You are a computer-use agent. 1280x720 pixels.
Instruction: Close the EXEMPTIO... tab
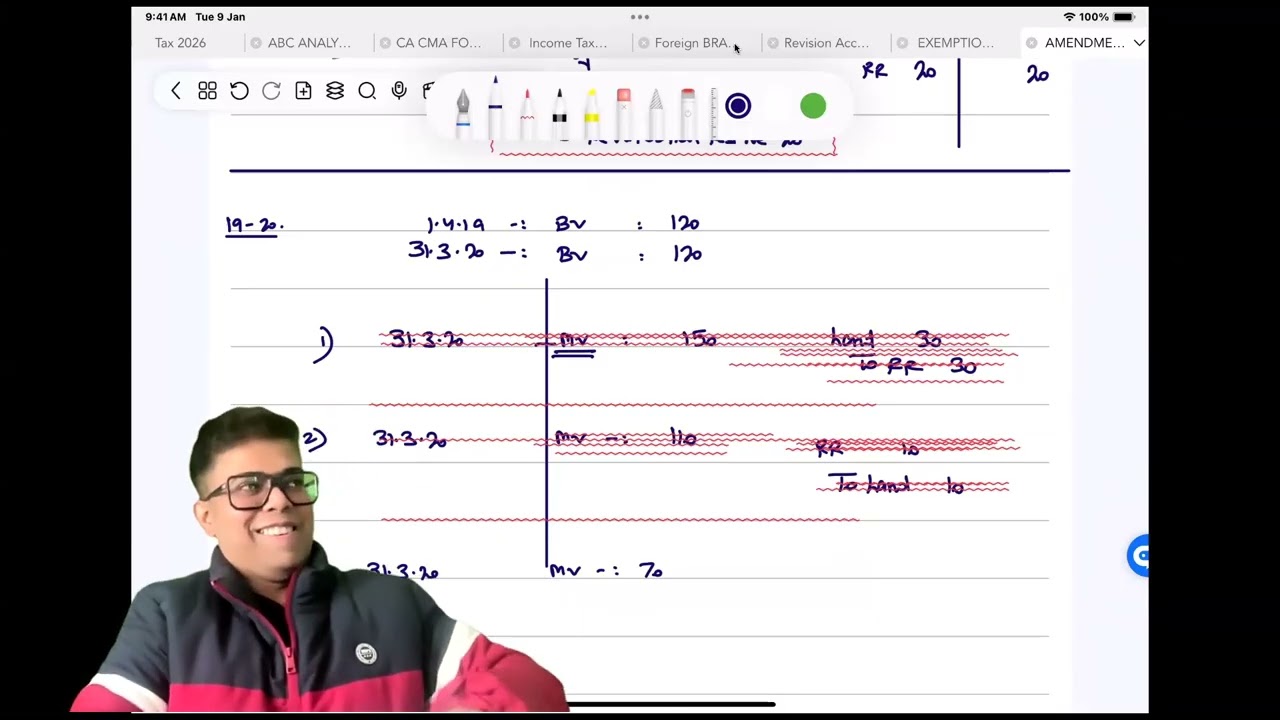tap(902, 43)
